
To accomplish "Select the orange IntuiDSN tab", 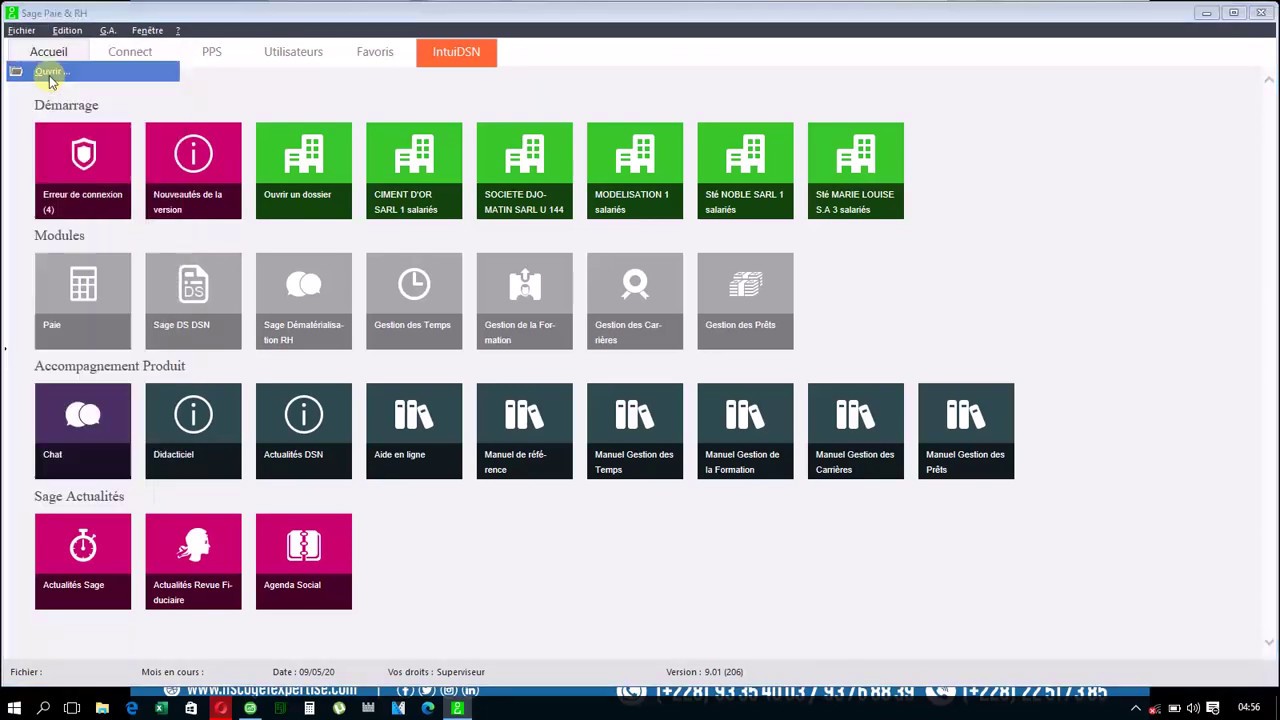I will 456,52.
